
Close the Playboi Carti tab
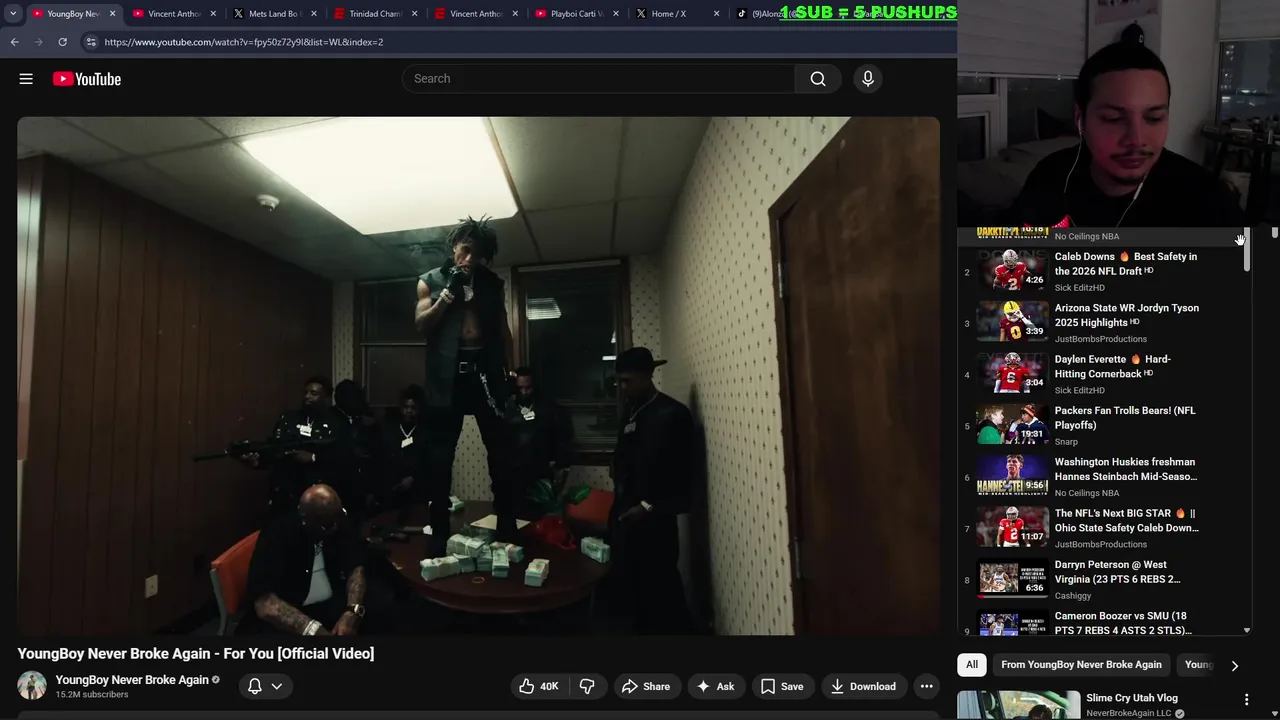[615, 14]
